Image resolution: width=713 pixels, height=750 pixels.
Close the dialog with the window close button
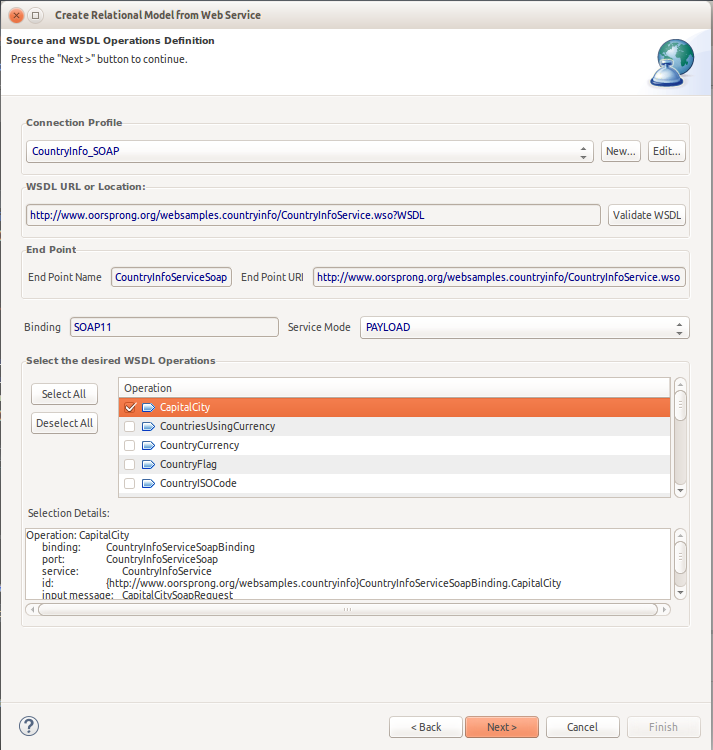click(16, 15)
